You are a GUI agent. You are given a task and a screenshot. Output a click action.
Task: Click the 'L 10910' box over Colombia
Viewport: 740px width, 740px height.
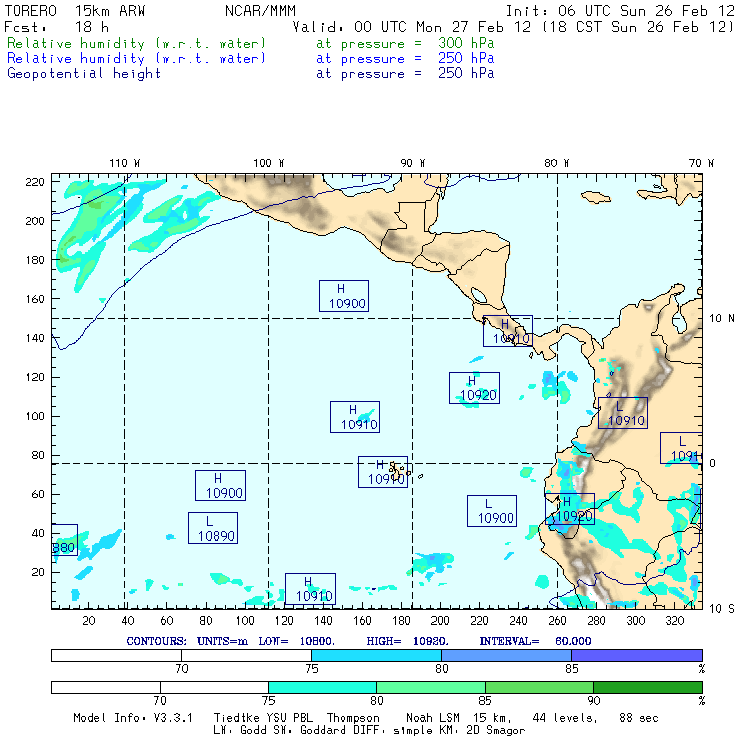click(x=623, y=413)
